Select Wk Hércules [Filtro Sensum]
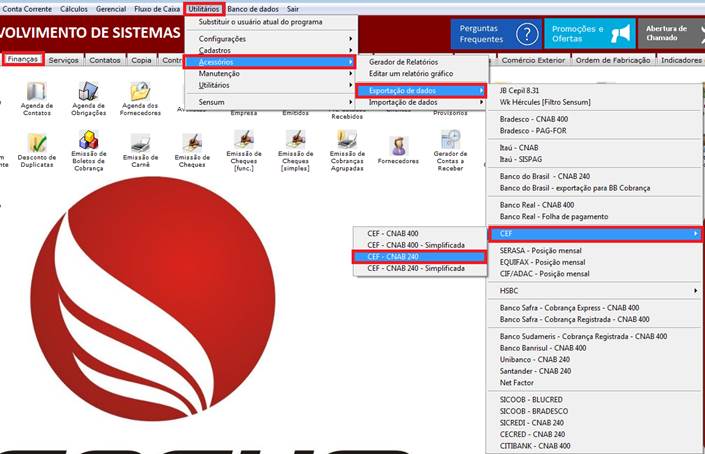 tap(595, 102)
